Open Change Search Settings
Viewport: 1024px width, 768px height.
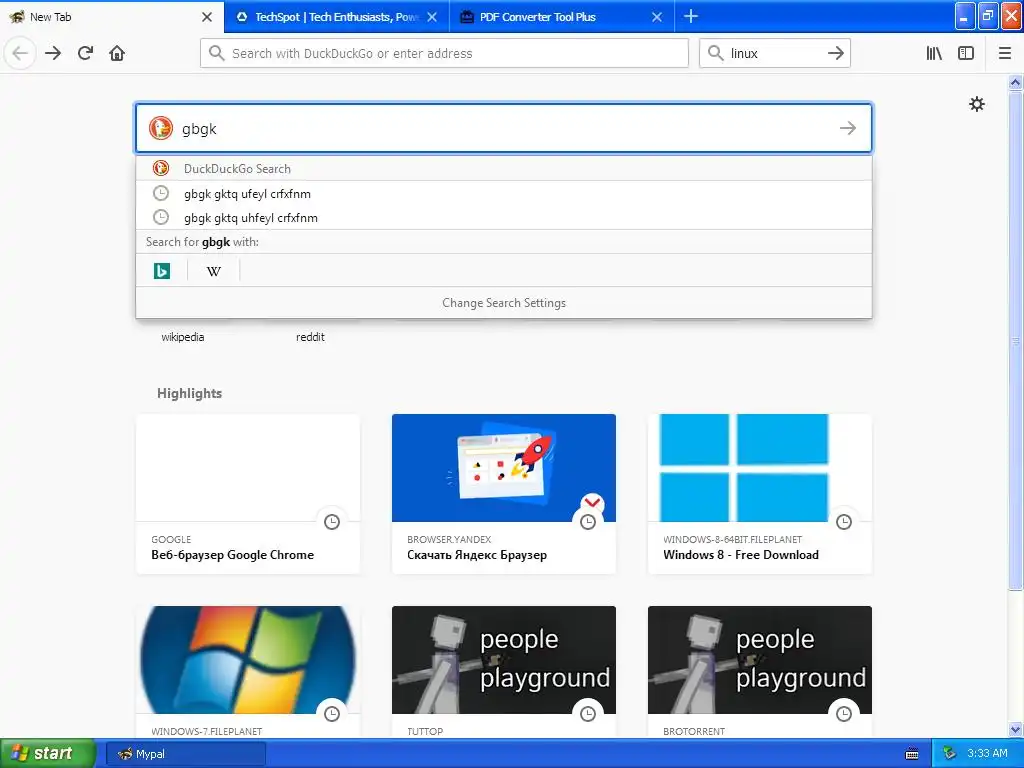point(504,303)
